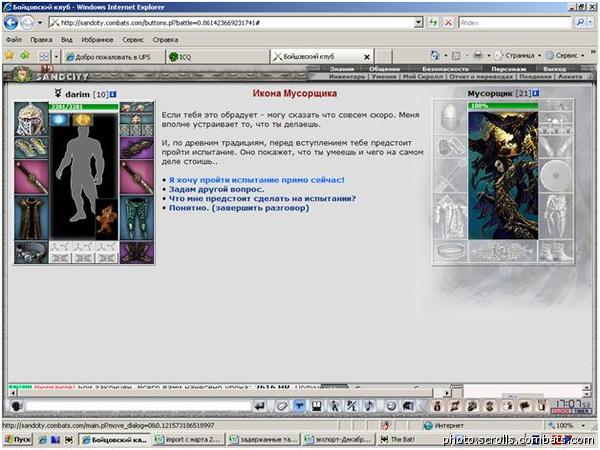Switch to the 'Добро пожаловать в UPS' tab
This screenshot has height=450, width=600.
coord(113,57)
